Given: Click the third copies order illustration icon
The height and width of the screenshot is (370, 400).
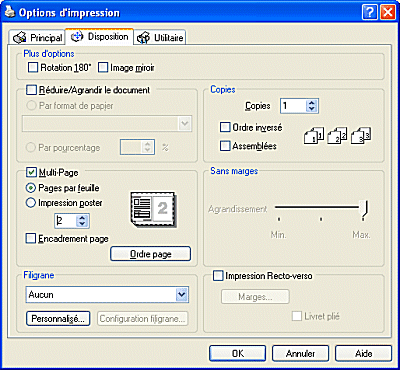Looking at the screenshot, I should pyautogui.click(x=361, y=136).
